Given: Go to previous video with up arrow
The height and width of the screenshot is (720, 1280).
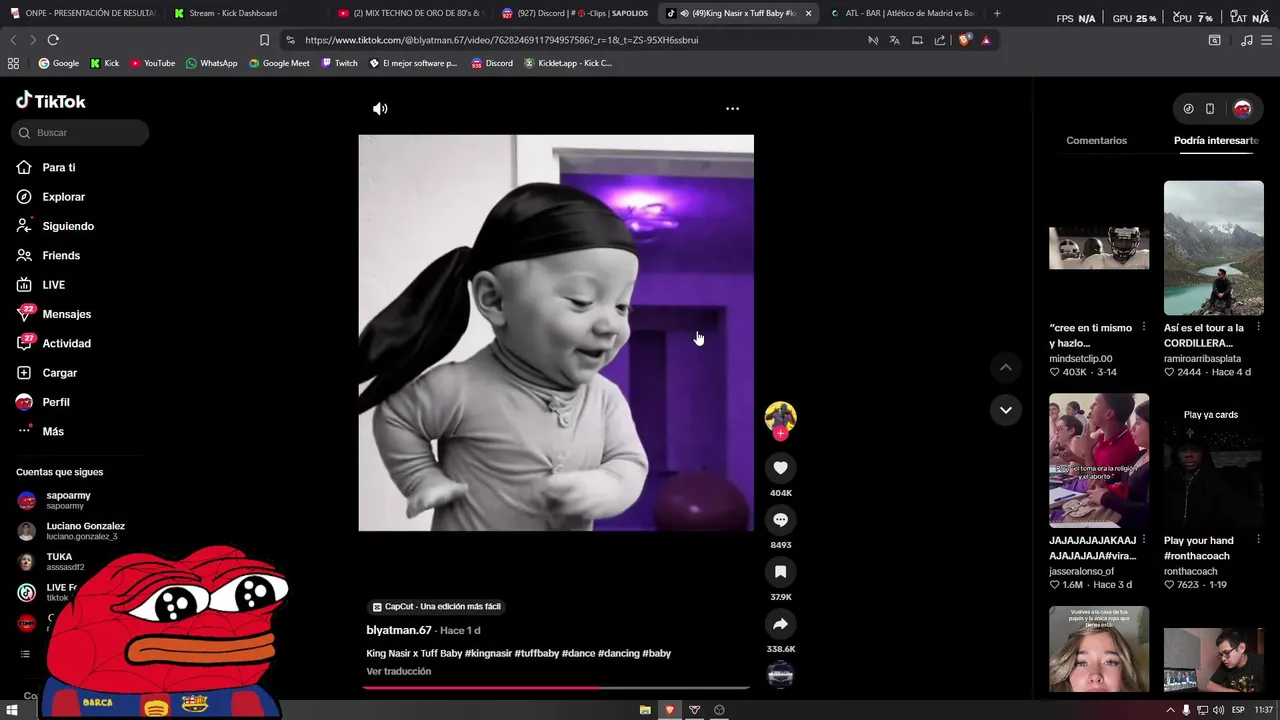Looking at the screenshot, I should tap(1006, 367).
